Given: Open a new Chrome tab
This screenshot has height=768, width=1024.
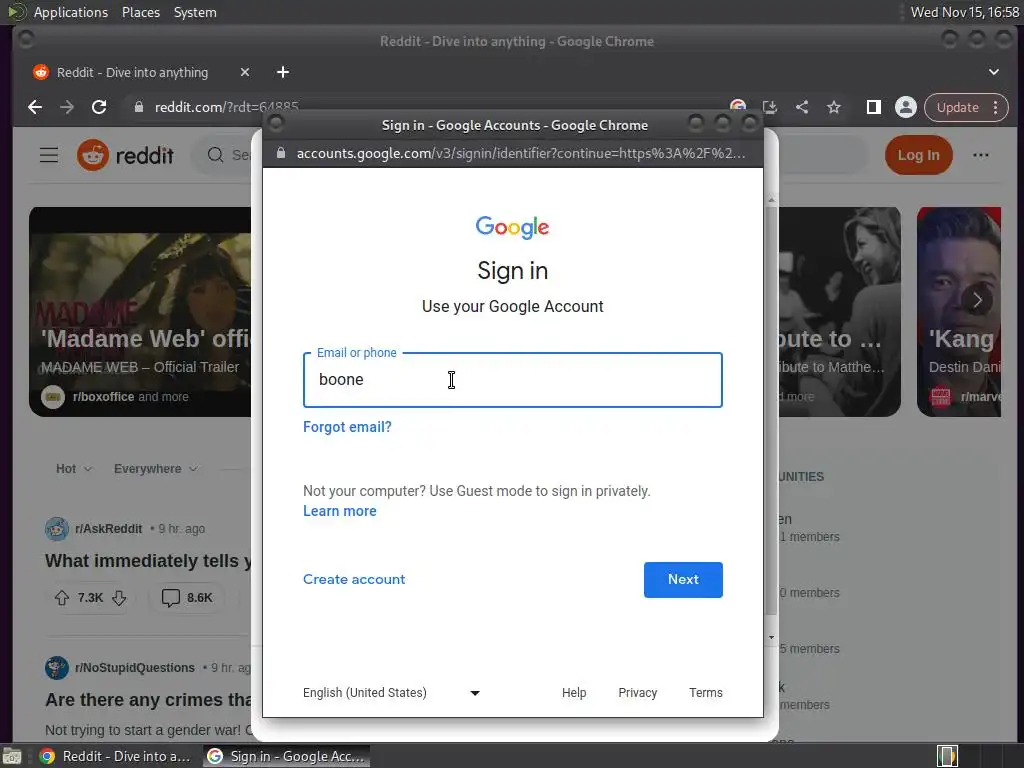Looking at the screenshot, I should [283, 72].
